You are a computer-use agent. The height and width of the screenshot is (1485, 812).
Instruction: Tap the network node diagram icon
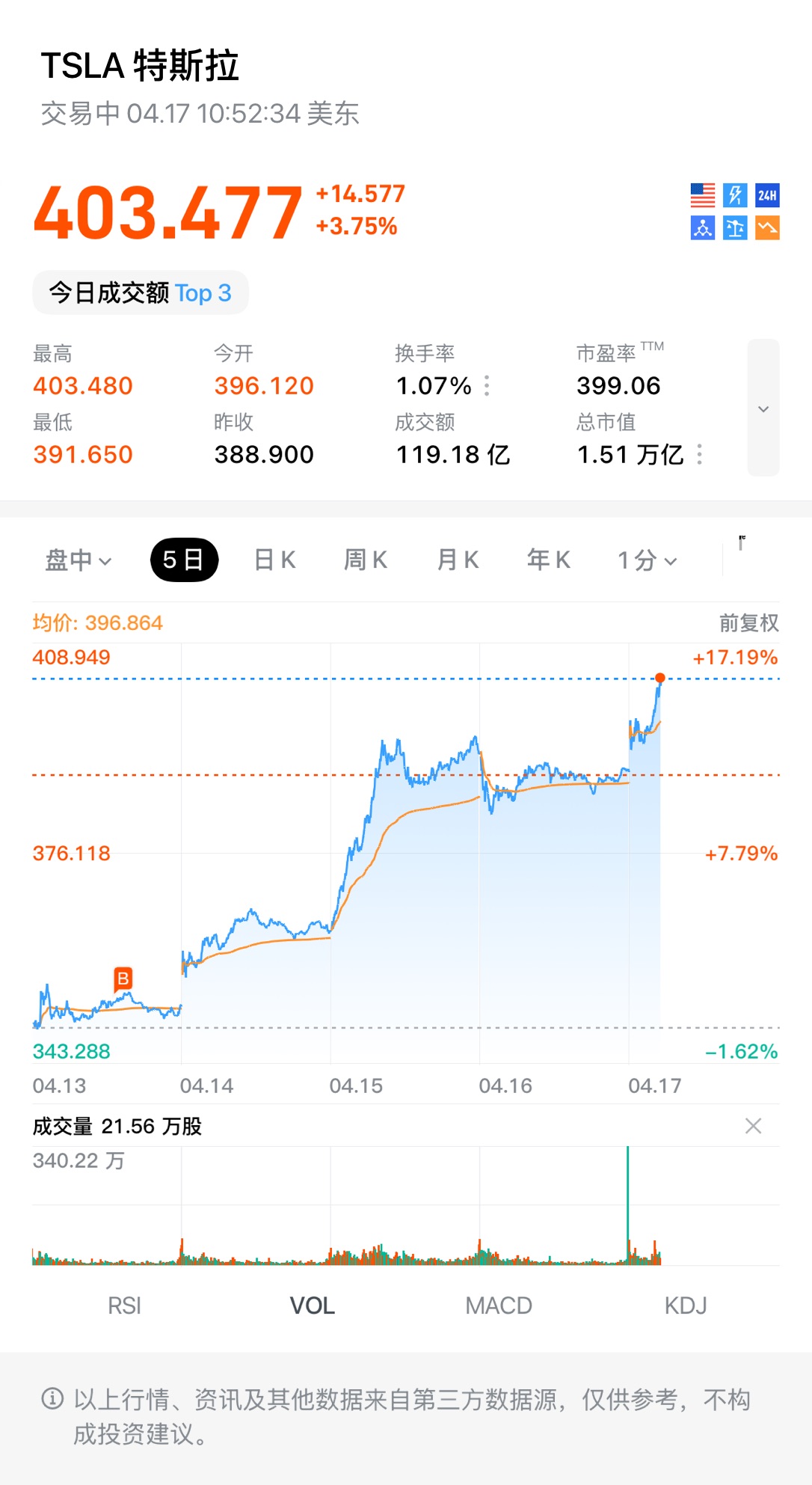click(702, 227)
